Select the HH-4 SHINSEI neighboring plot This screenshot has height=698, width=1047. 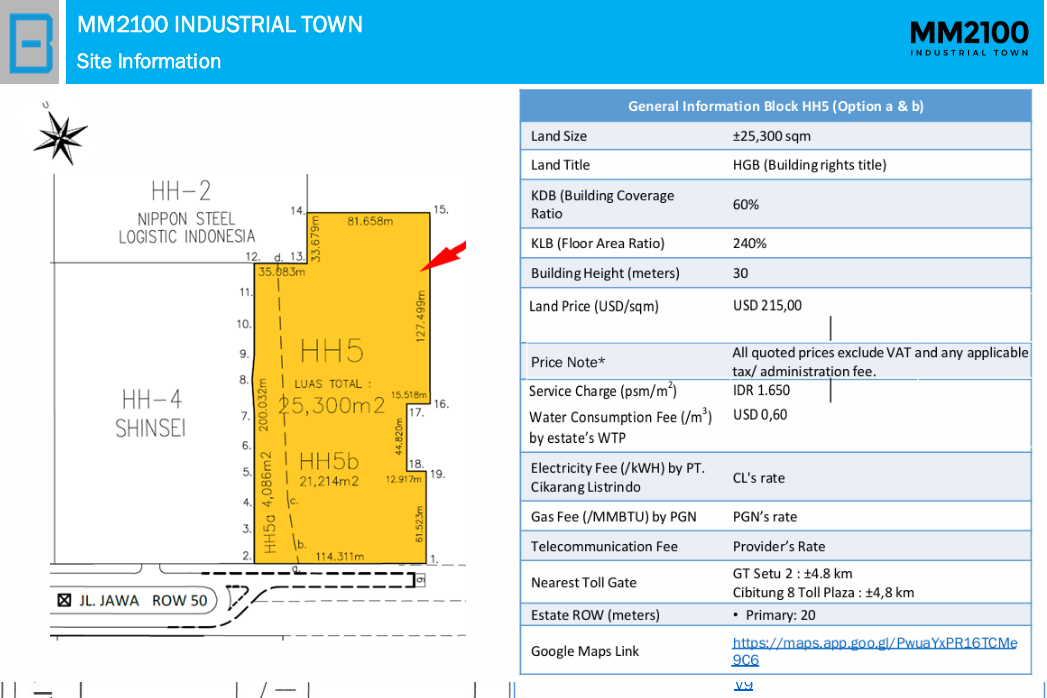click(x=151, y=413)
